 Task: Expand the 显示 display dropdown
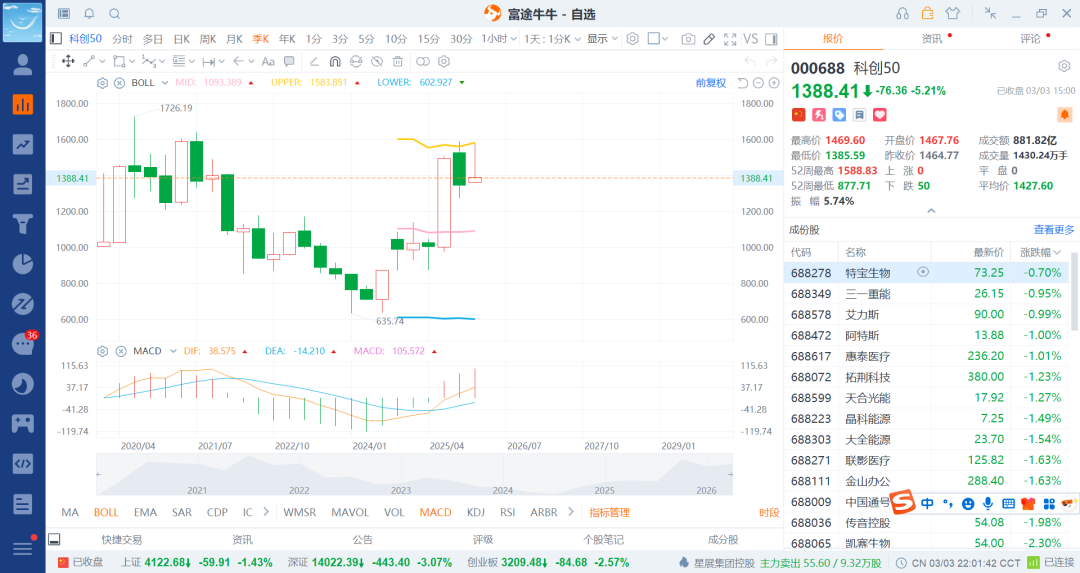(x=602, y=39)
